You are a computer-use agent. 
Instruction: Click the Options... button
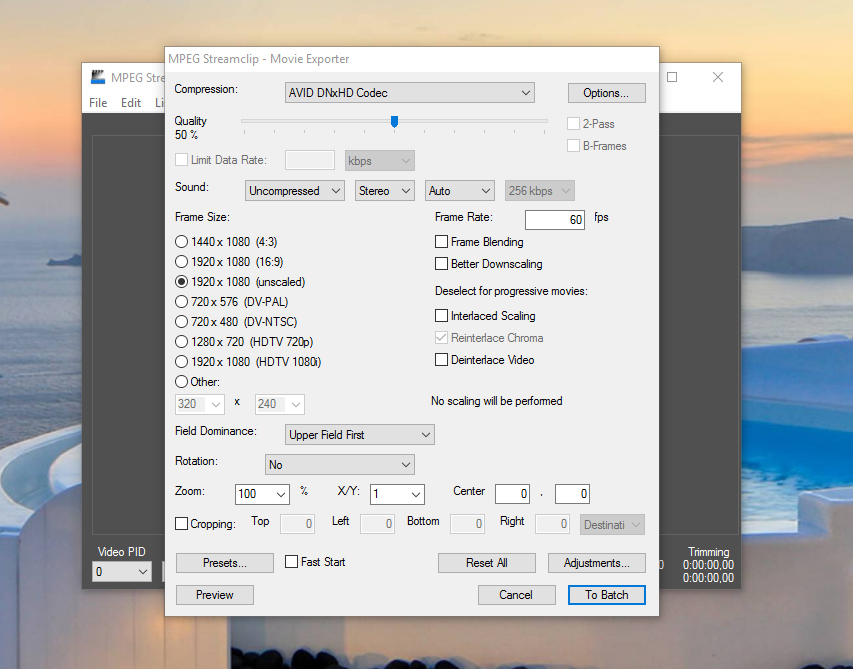(x=607, y=93)
